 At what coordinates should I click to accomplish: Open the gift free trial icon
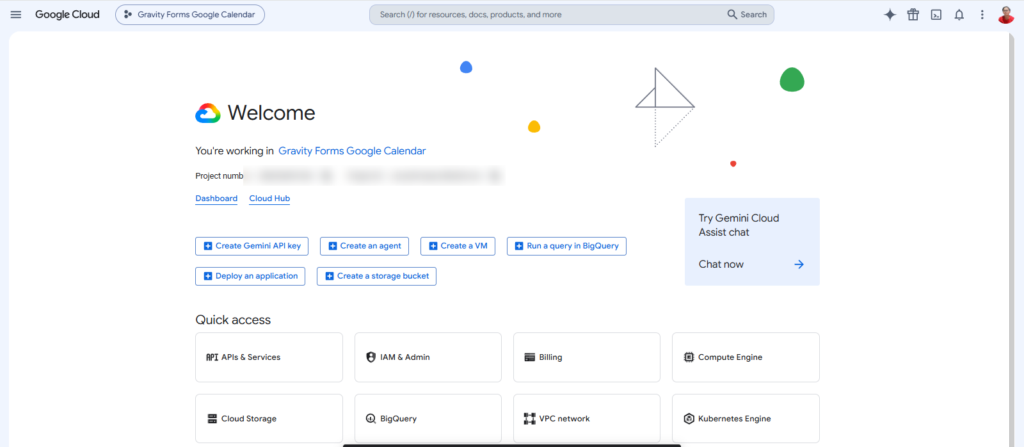913,14
